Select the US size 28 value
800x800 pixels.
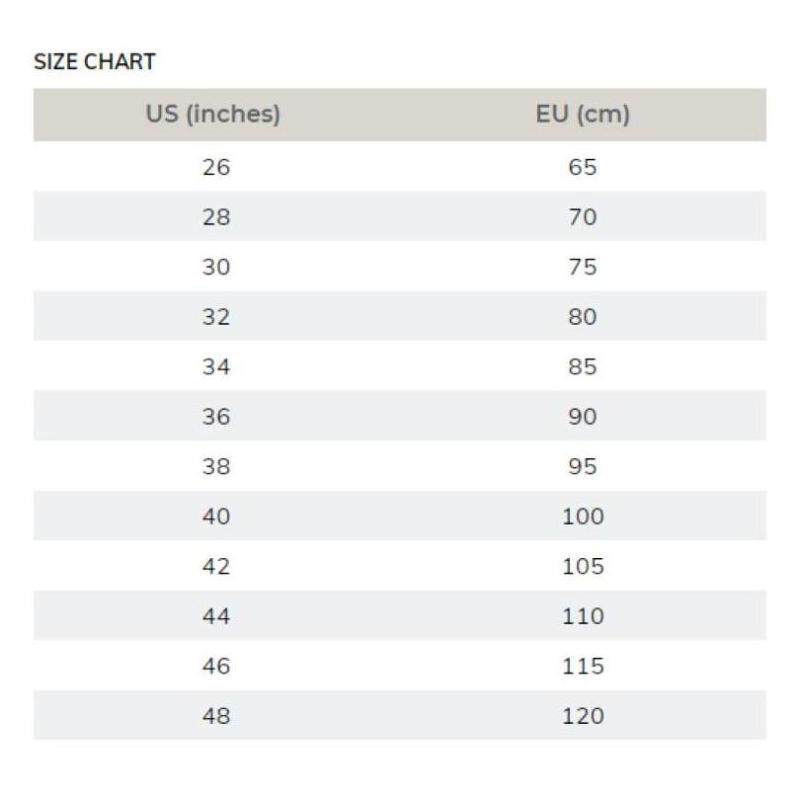pyautogui.click(x=216, y=217)
